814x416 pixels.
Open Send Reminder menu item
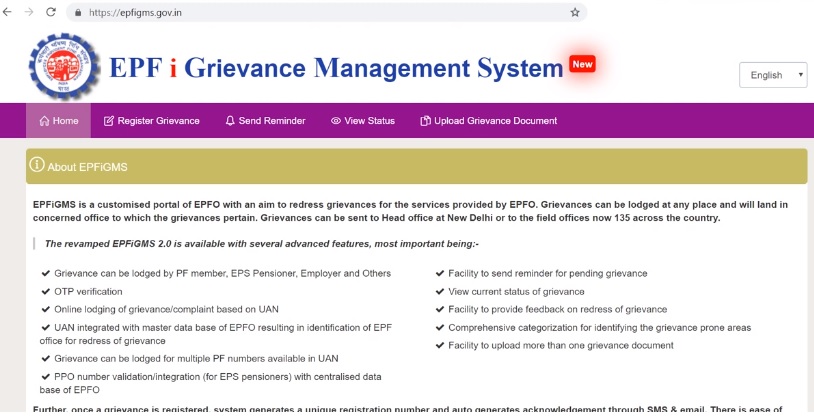click(x=265, y=120)
